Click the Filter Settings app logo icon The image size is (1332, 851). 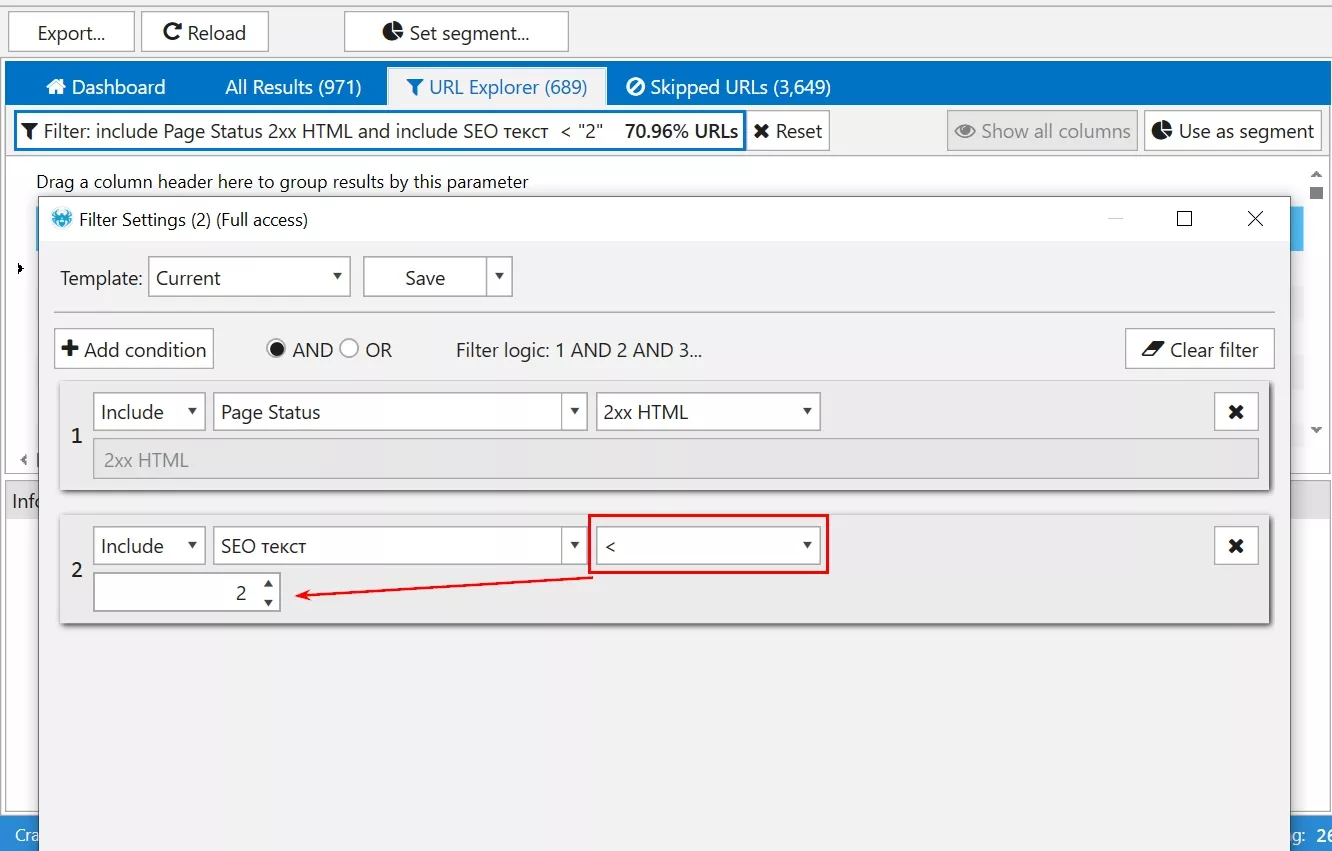pos(62,219)
